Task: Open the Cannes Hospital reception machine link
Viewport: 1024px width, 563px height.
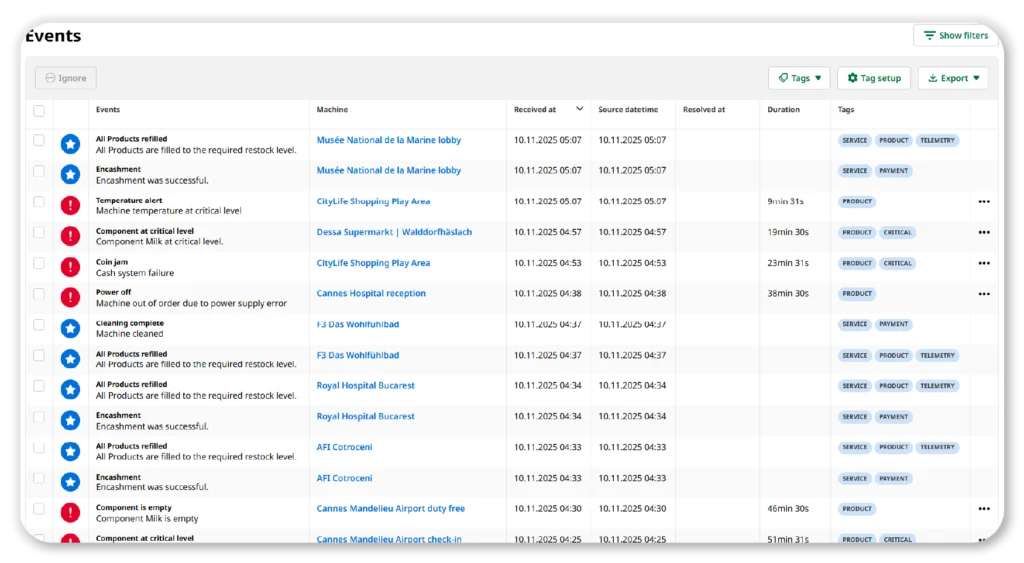Action: (x=371, y=294)
